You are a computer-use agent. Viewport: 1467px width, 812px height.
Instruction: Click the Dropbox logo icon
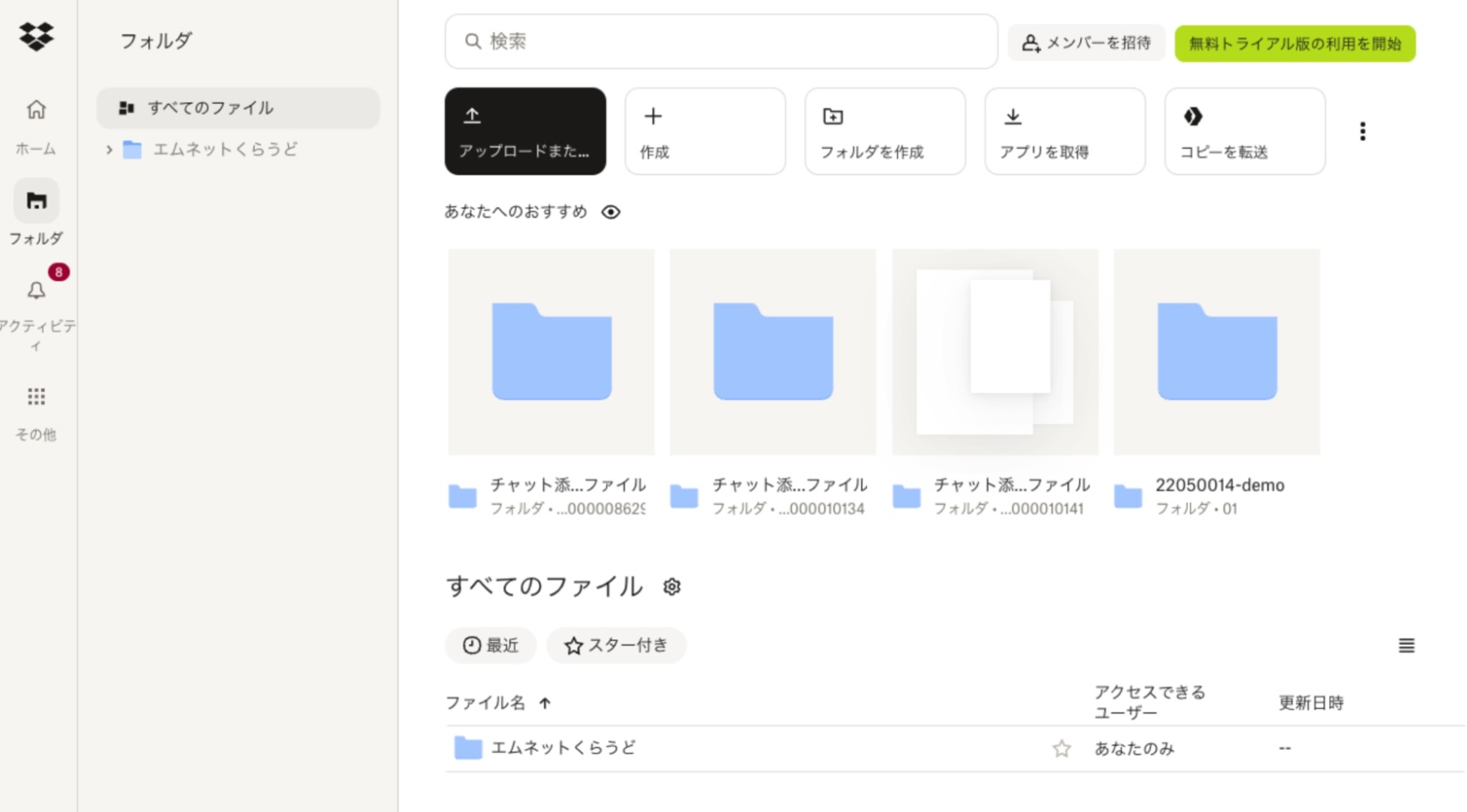(x=36, y=36)
